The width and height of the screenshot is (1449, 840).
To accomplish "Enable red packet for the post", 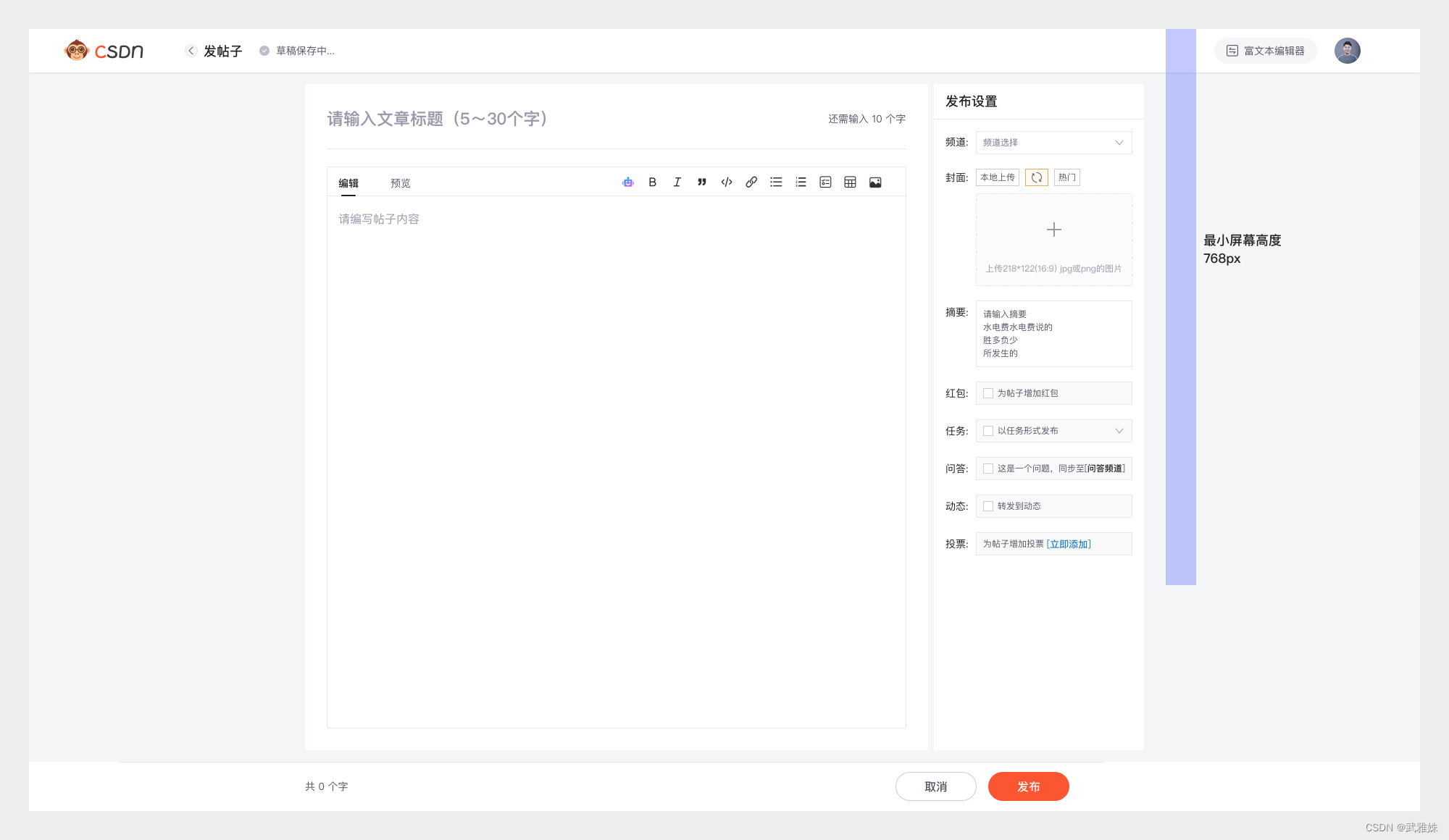I will pyautogui.click(x=988, y=393).
